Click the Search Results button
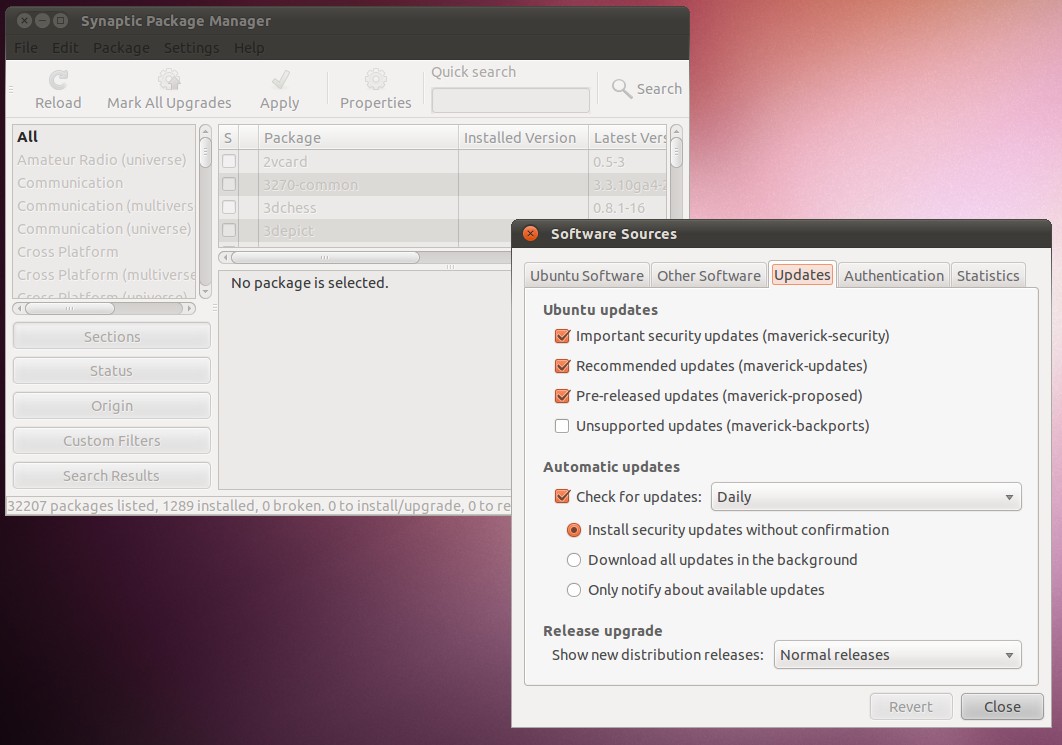Viewport: 1062px width, 745px height. (x=112, y=475)
